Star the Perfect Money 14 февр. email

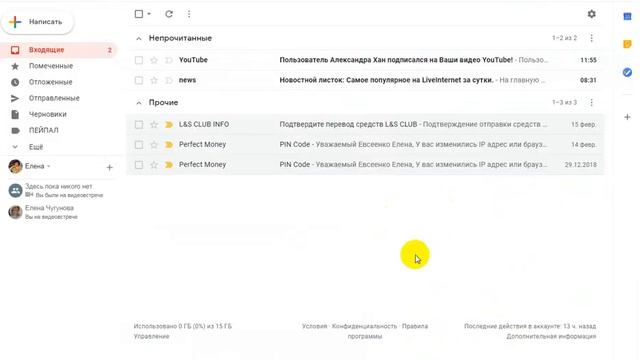(x=154, y=145)
